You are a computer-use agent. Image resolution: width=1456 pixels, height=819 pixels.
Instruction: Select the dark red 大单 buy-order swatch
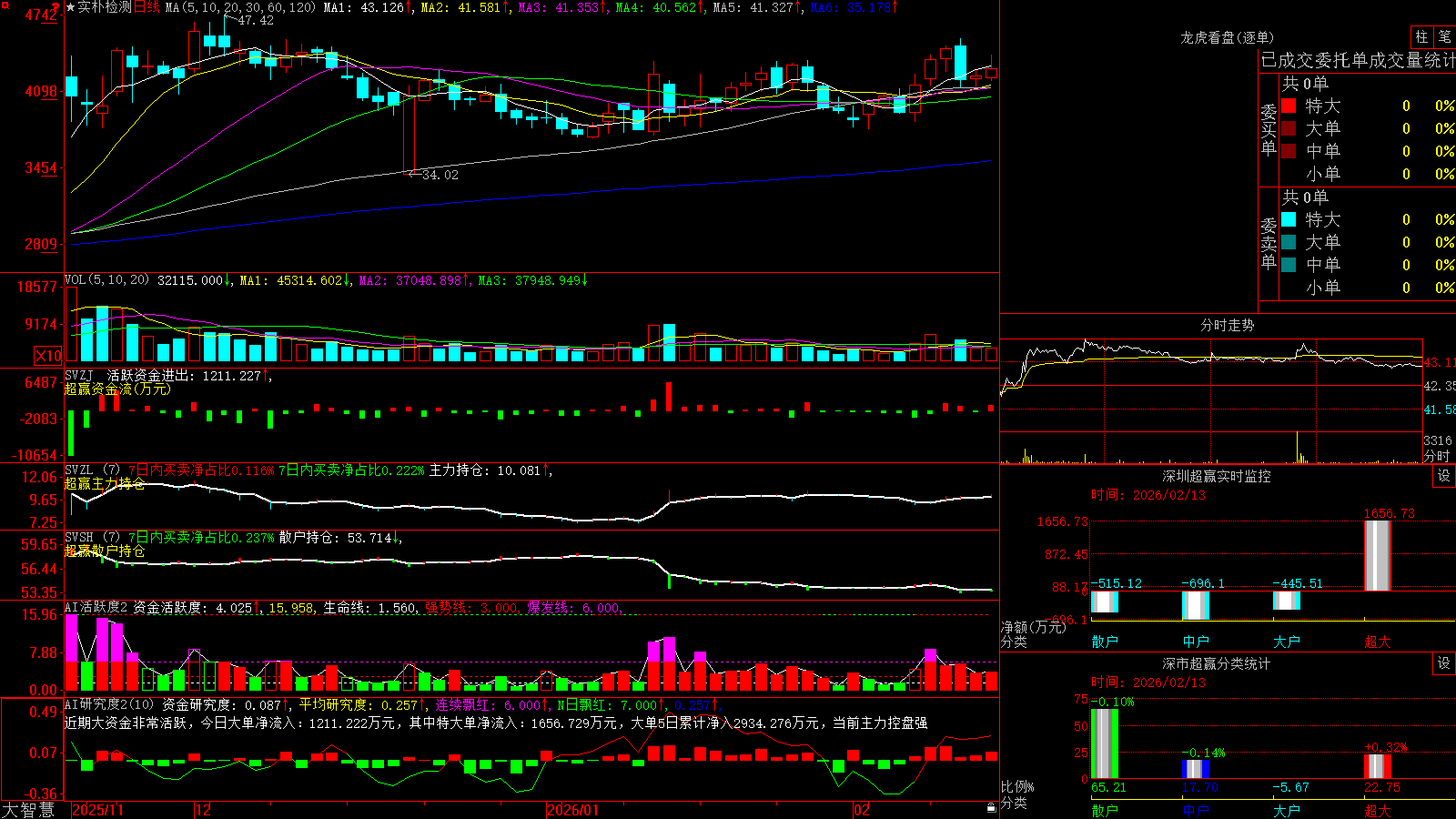[1289, 128]
